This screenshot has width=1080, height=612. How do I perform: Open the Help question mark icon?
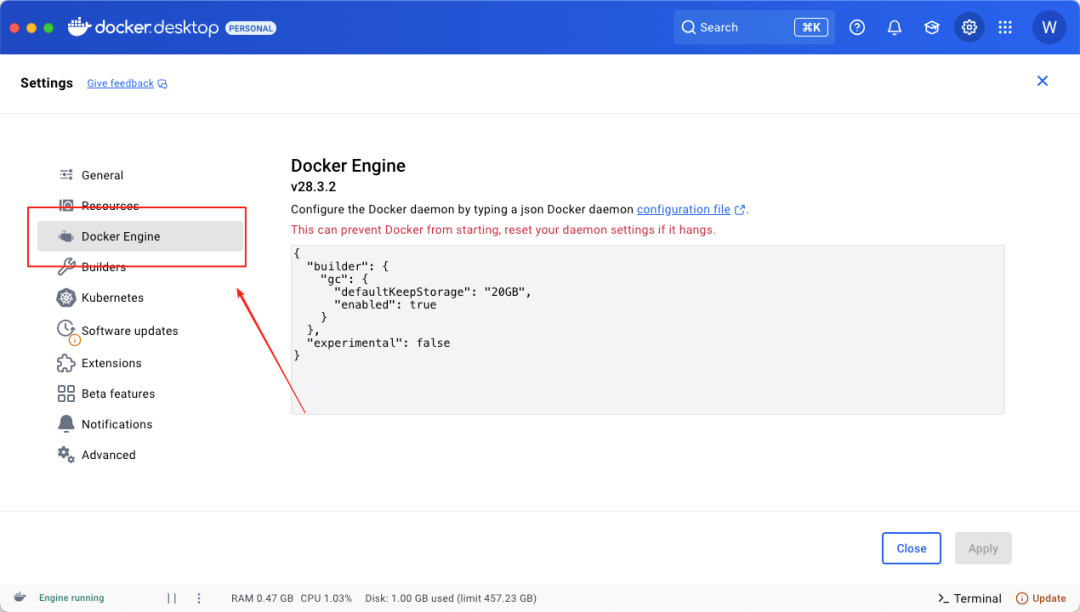point(857,28)
